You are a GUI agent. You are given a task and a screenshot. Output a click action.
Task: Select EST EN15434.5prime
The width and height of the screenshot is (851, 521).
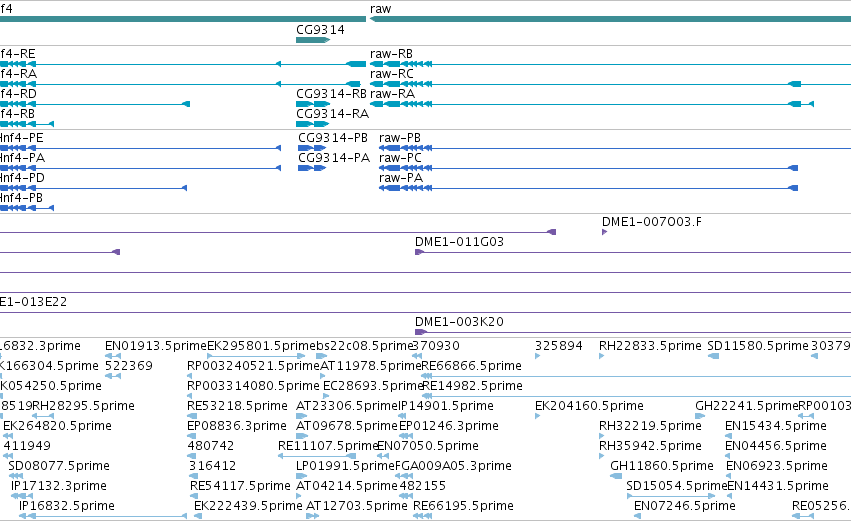pos(728,436)
